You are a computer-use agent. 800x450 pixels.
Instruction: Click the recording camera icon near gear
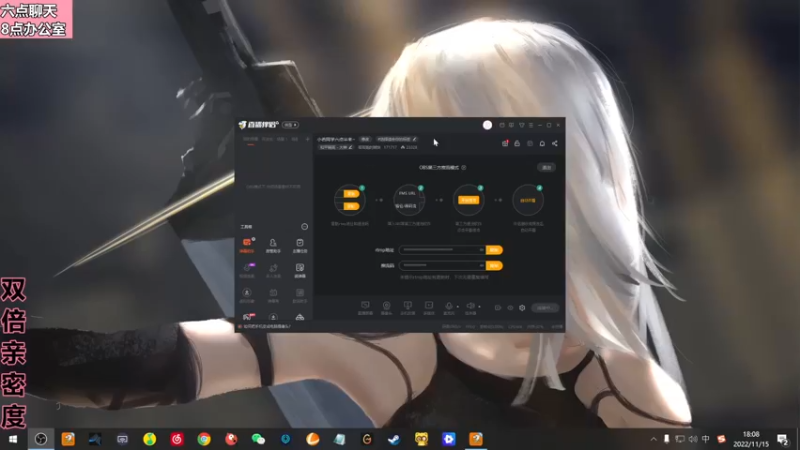coord(498,308)
